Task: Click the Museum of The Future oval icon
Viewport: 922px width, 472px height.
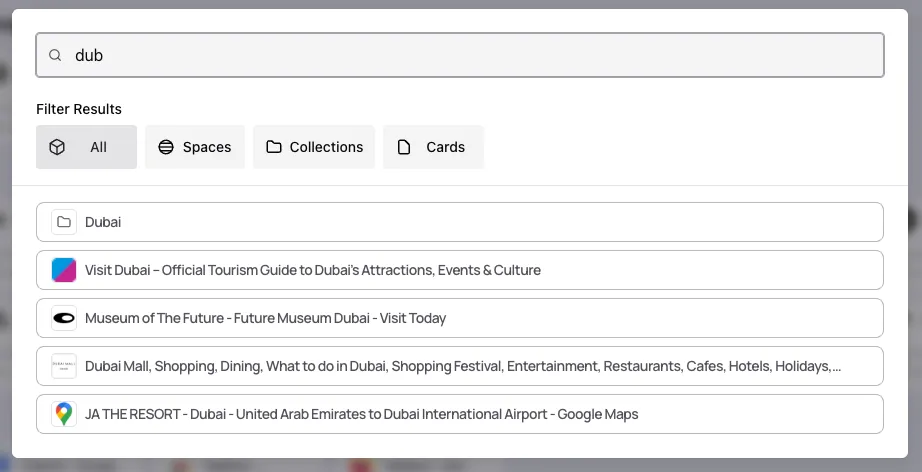Action: [x=64, y=318]
